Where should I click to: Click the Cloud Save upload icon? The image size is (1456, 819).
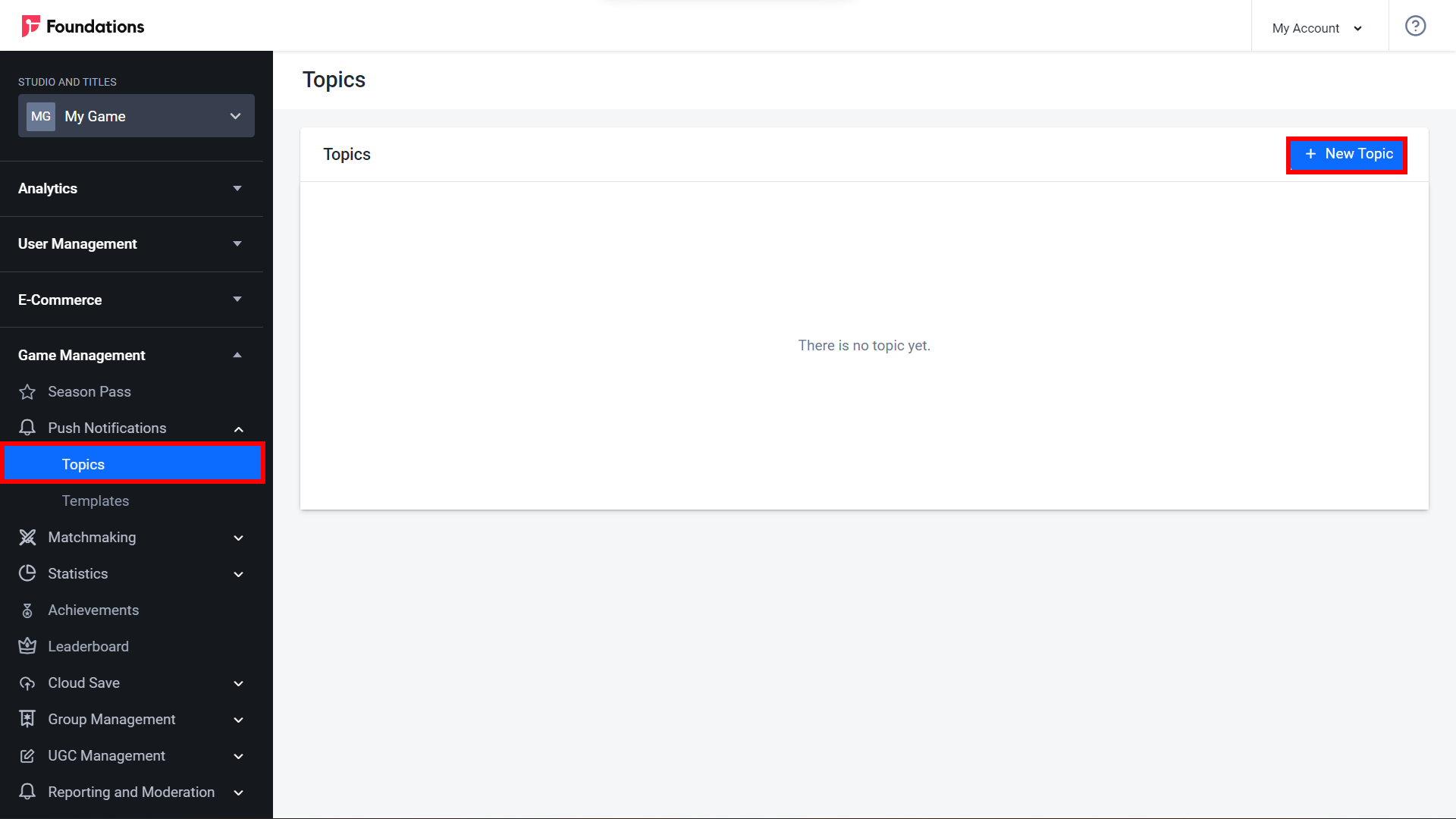click(28, 683)
